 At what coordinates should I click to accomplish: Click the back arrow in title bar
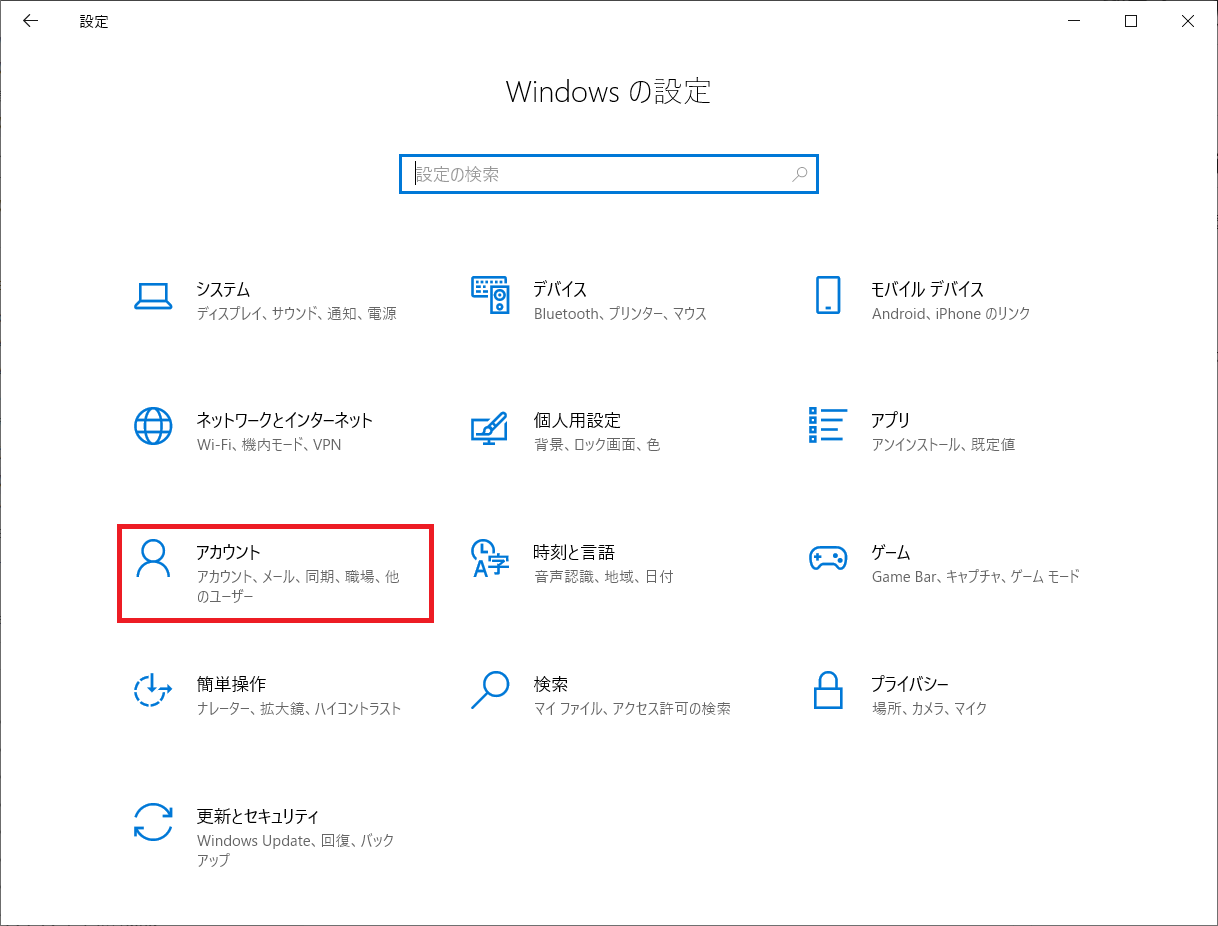click(x=30, y=21)
